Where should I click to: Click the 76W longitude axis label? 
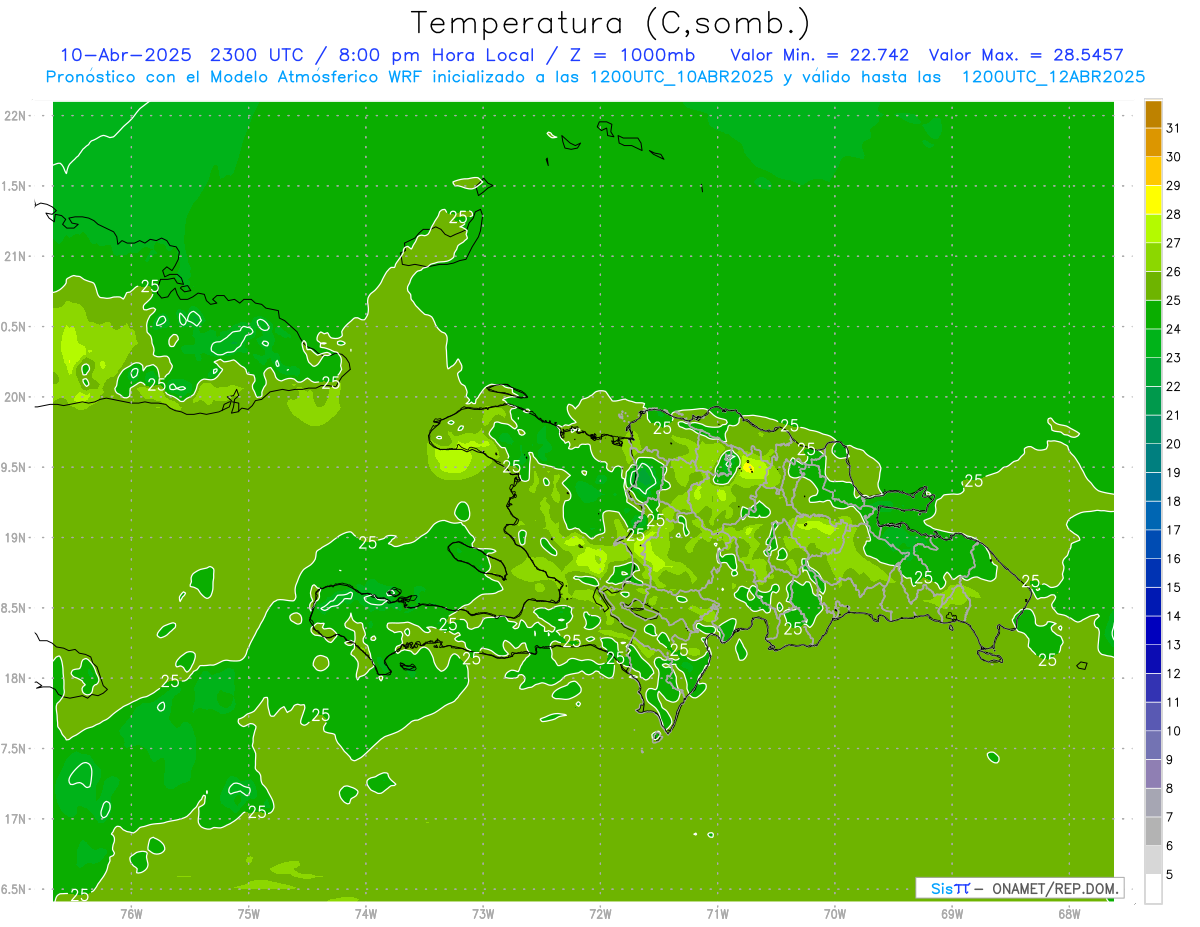click(x=132, y=914)
